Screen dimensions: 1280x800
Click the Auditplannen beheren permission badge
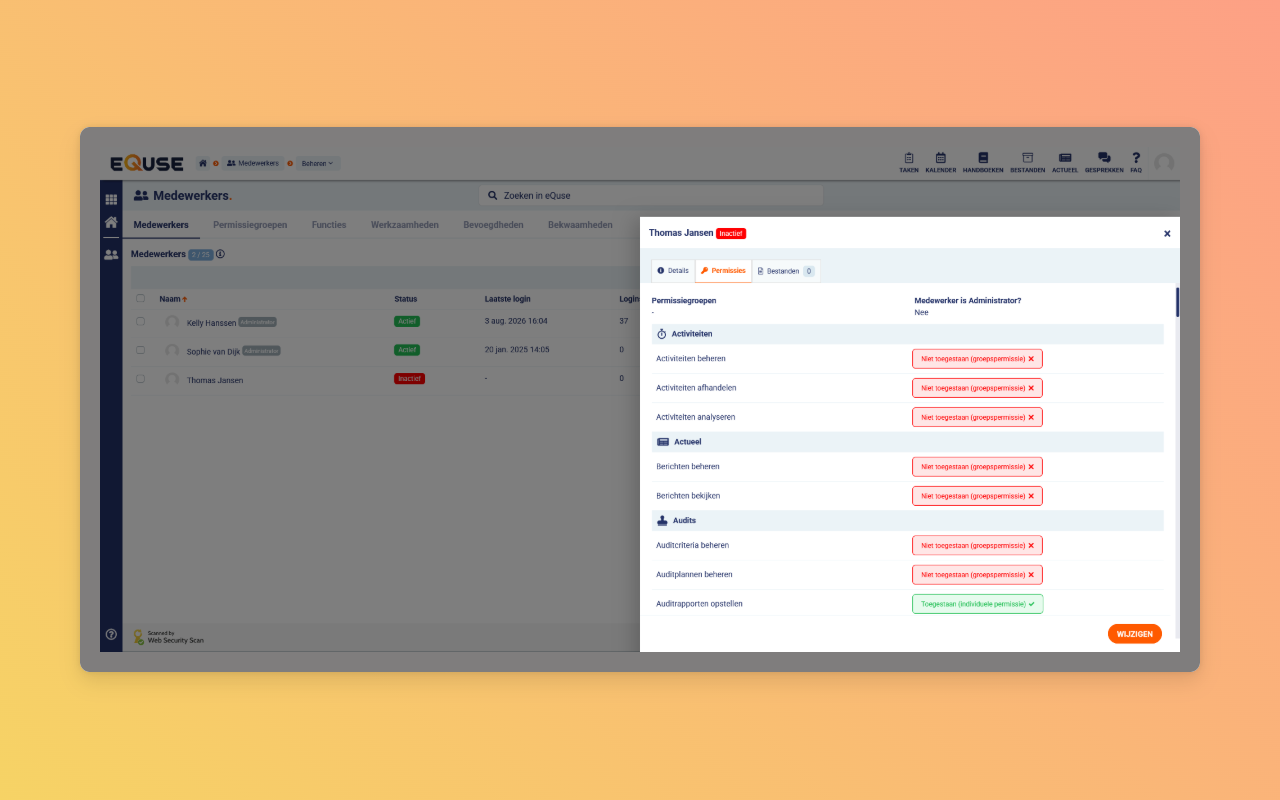click(977, 574)
